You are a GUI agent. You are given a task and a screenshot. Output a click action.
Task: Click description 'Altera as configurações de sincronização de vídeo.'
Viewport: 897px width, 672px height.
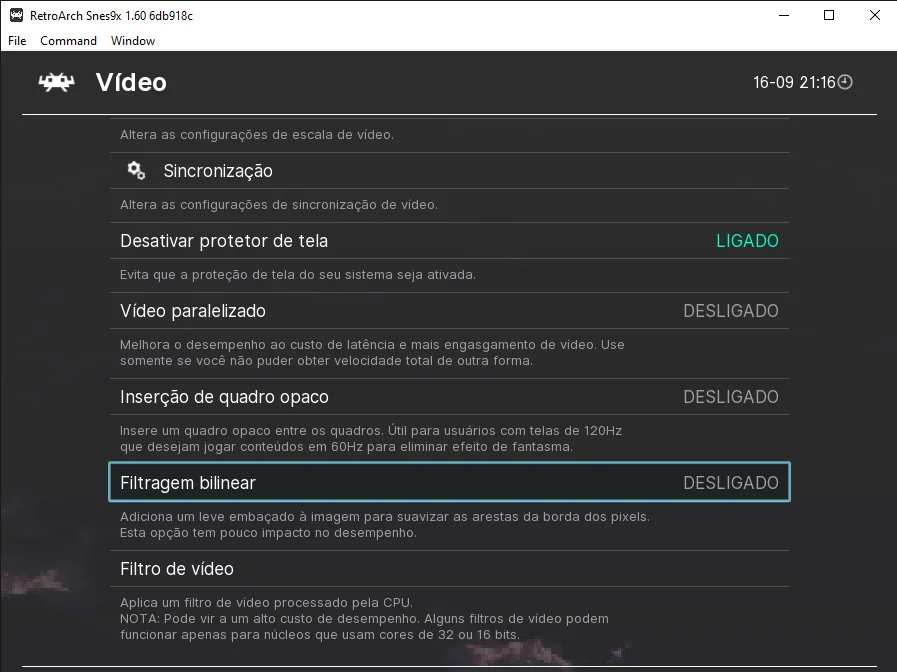pyautogui.click(x=279, y=205)
